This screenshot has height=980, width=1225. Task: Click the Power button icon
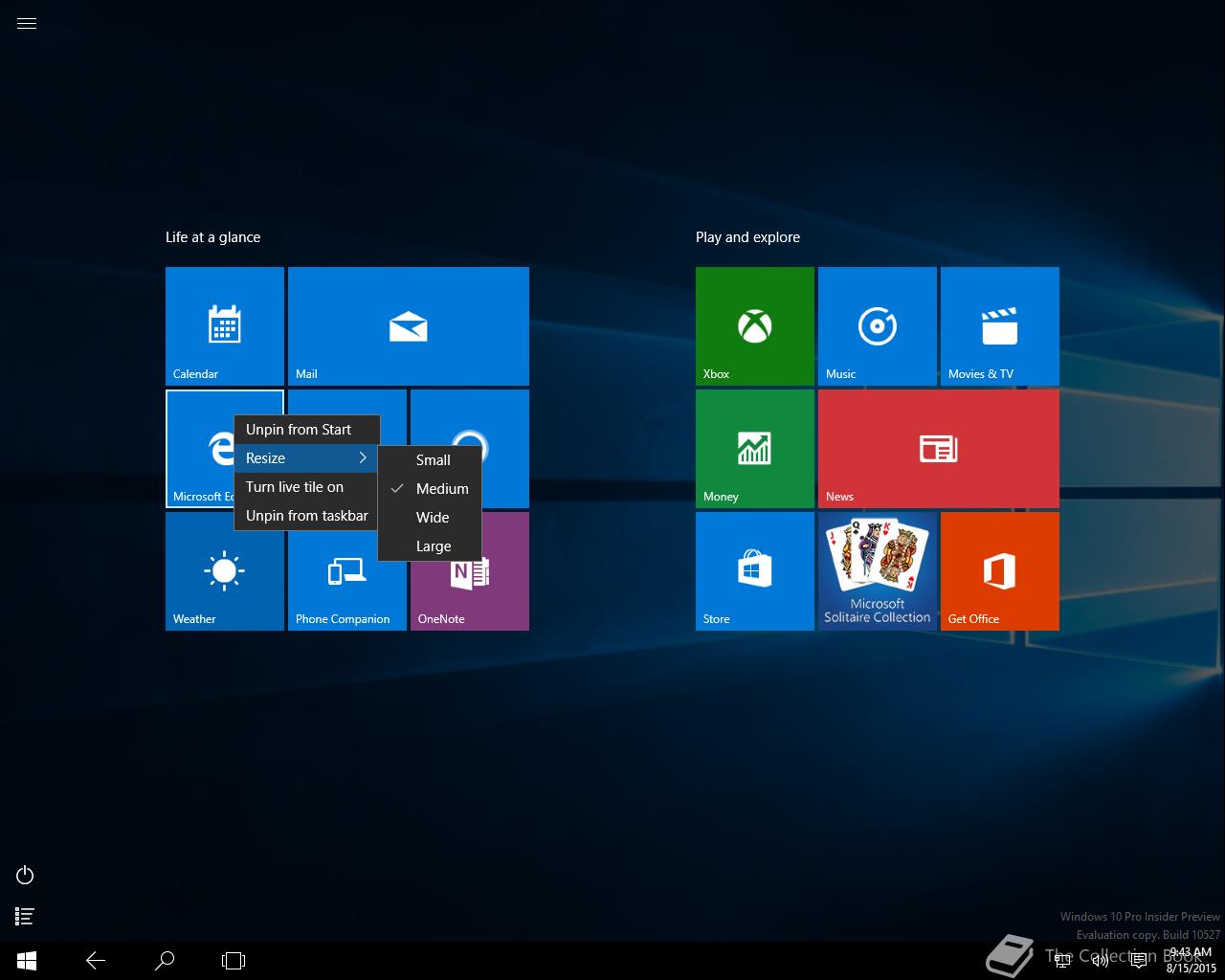tap(26, 875)
